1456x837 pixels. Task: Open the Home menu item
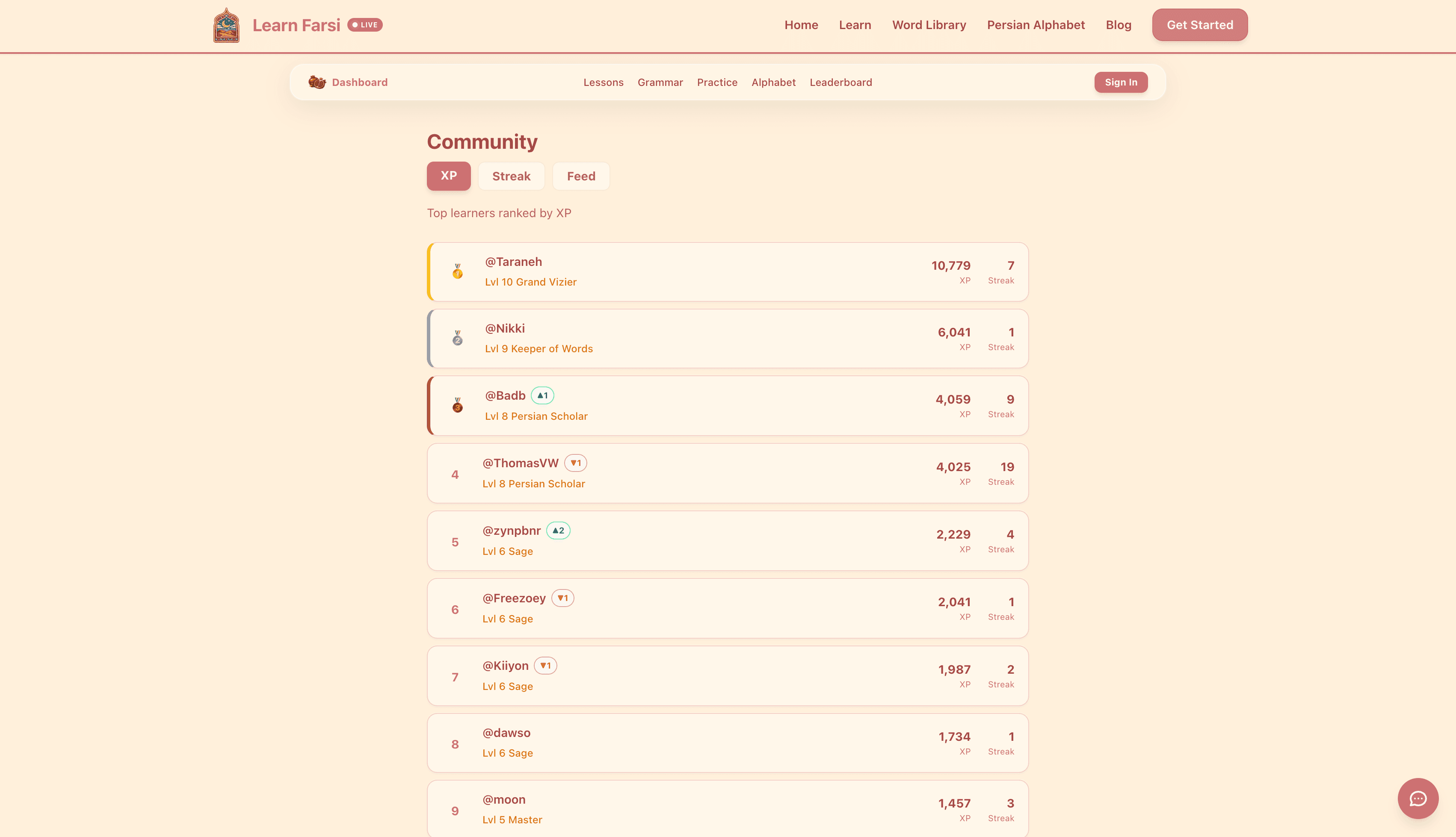click(x=801, y=25)
